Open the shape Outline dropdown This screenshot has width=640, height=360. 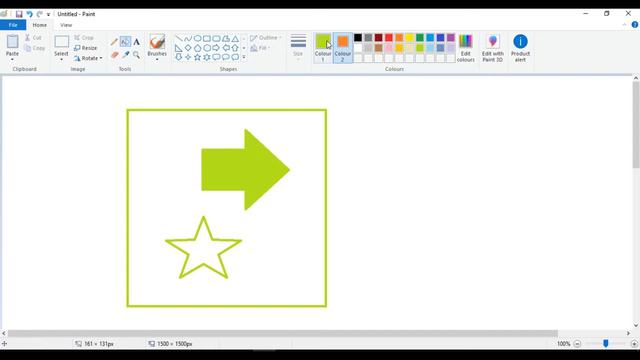(x=266, y=38)
